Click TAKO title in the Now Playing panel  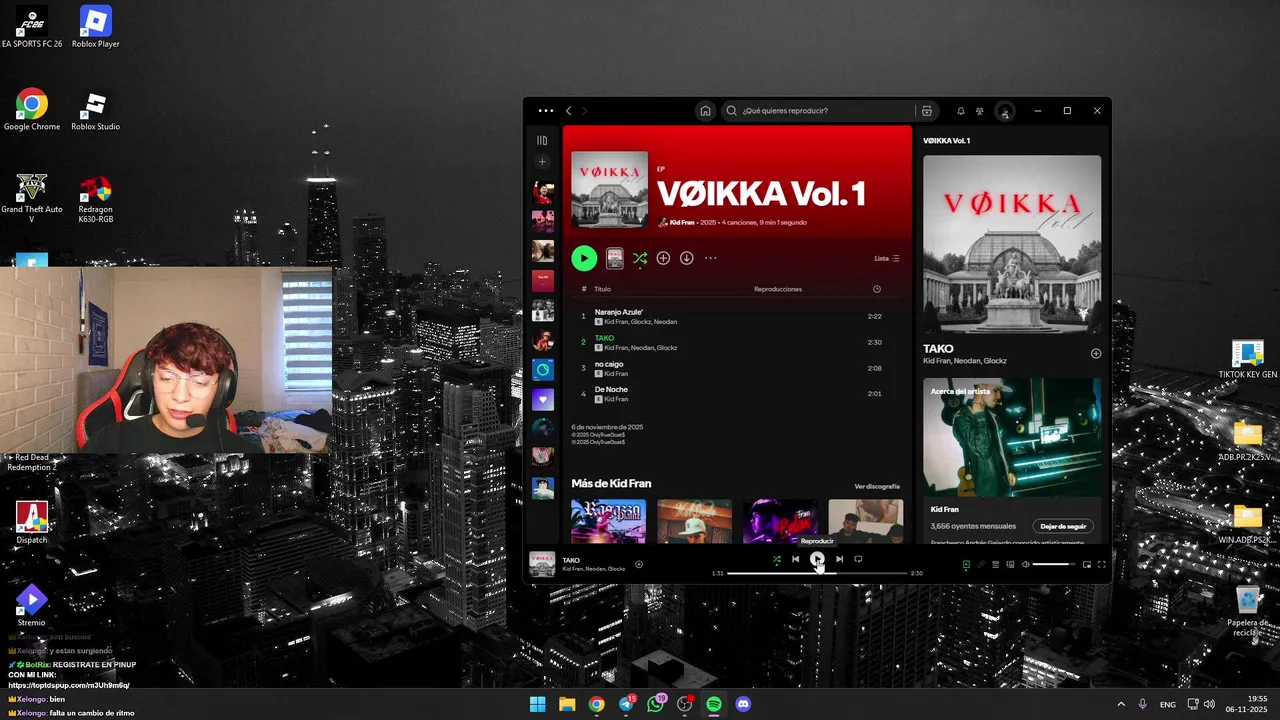tap(938, 349)
